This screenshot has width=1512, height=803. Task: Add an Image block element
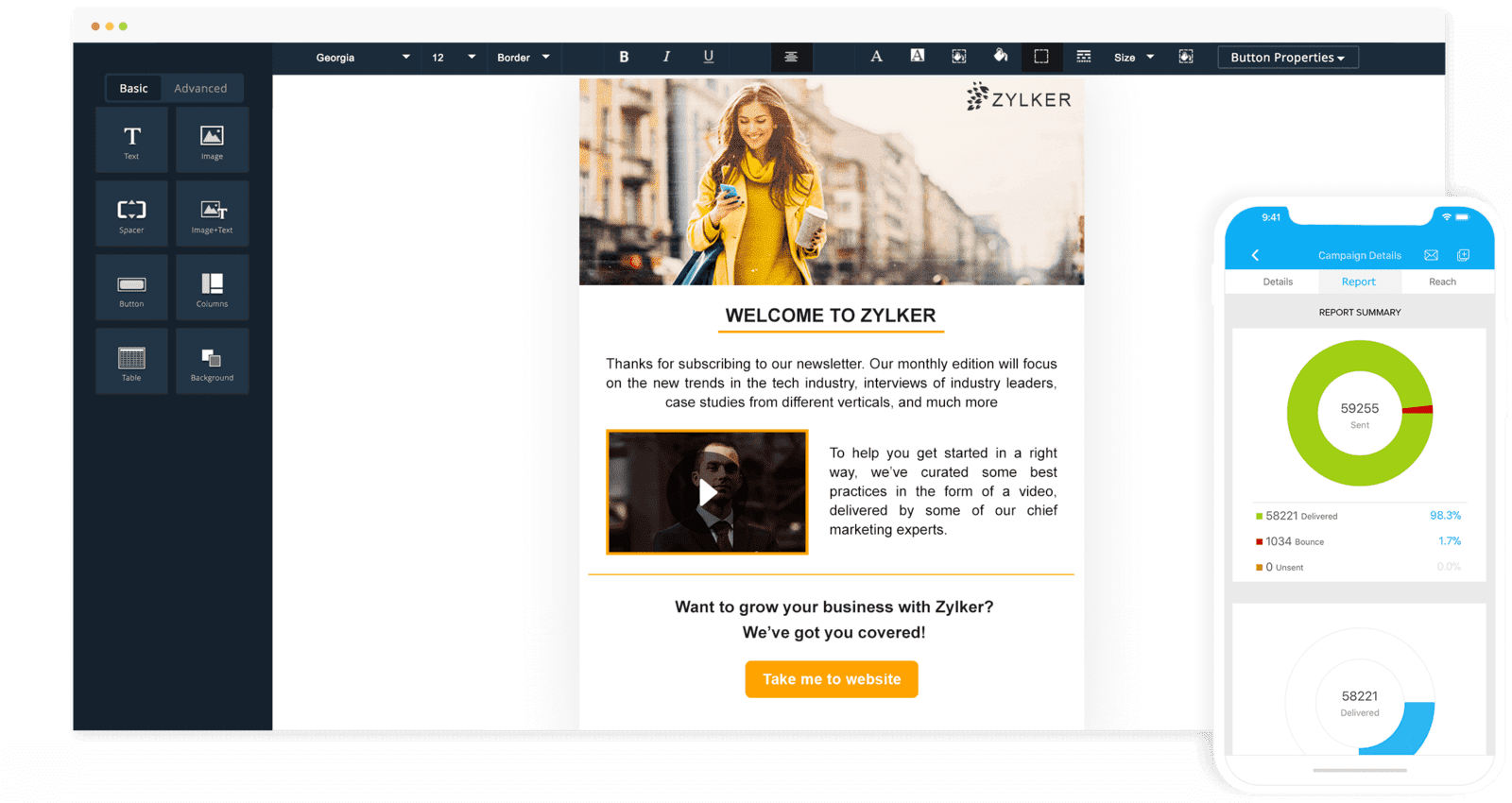point(212,140)
